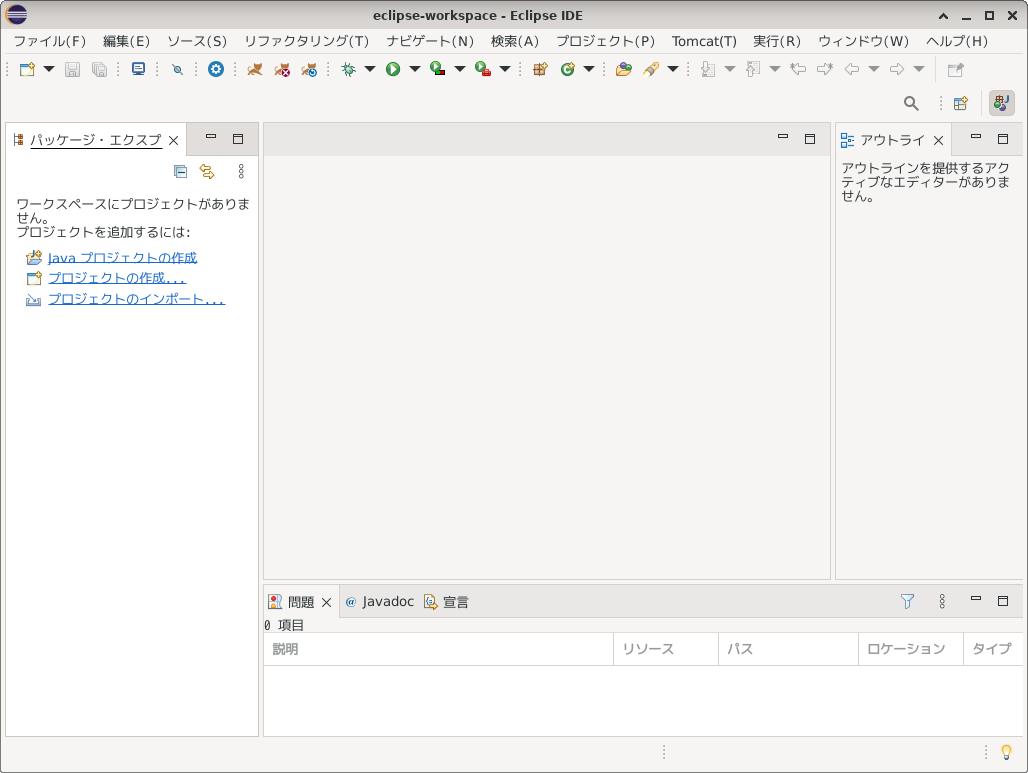The width and height of the screenshot is (1028, 773).
Task: Open the ファイル(F) menu
Action: tap(50, 41)
